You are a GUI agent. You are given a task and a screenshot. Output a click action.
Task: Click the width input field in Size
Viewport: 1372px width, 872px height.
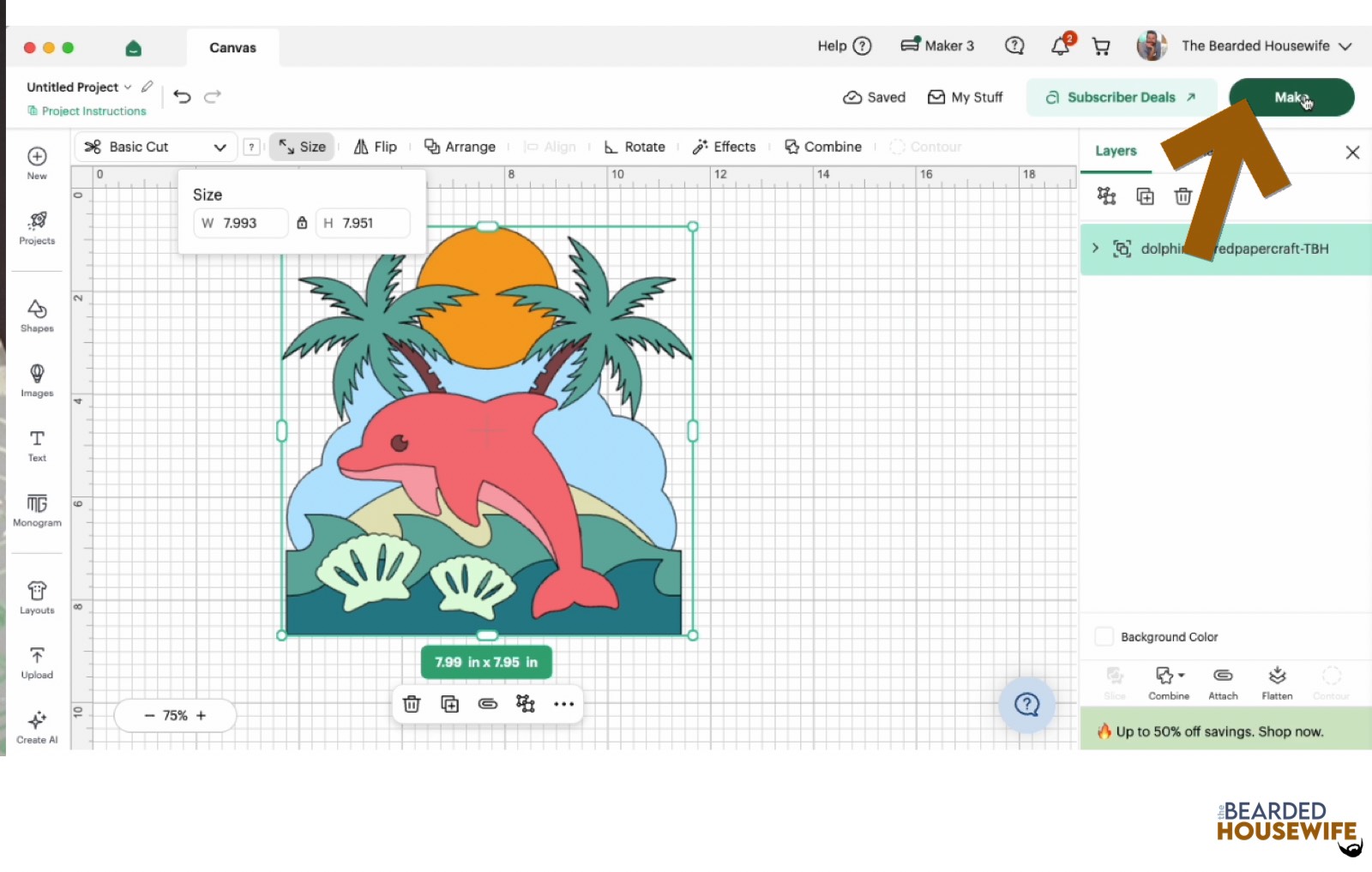pyautogui.click(x=240, y=223)
